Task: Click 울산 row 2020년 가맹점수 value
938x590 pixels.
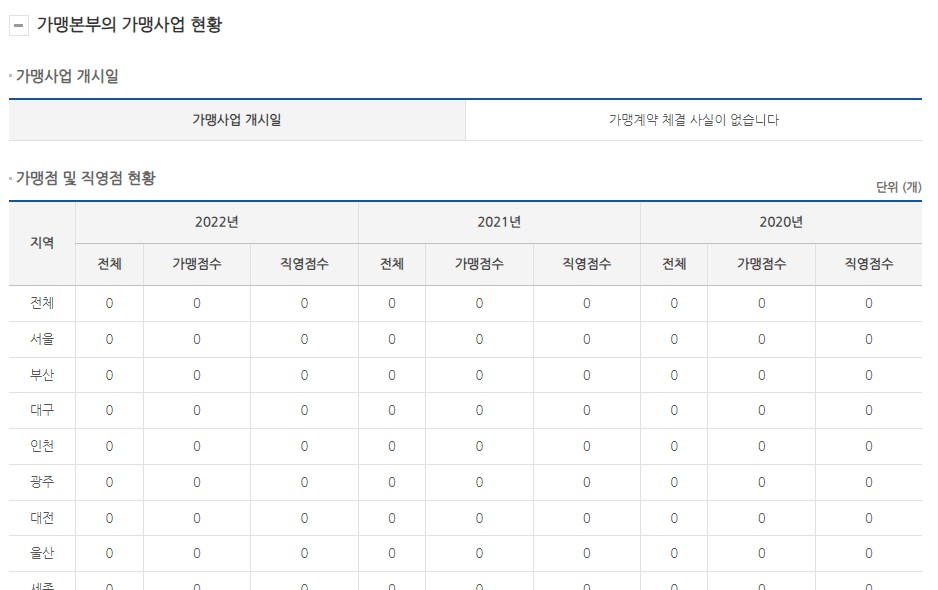Action: click(x=762, y=553)
